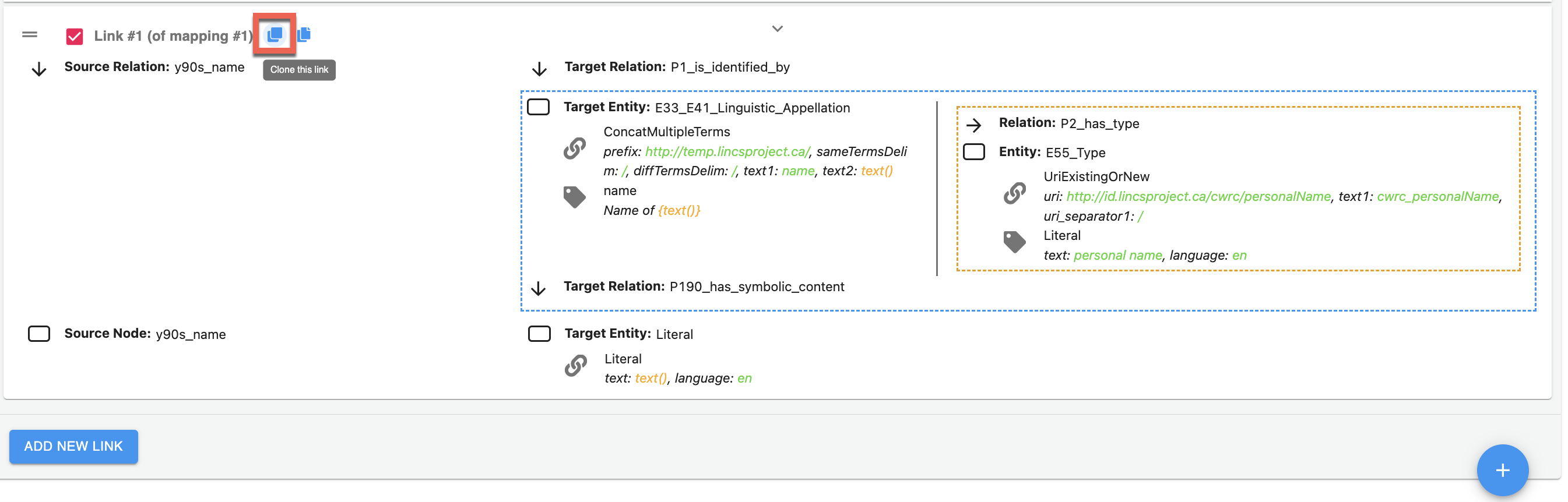Grab the drag handle left of Link #1
Viewport: 1568px width, 502px height.
30,35
